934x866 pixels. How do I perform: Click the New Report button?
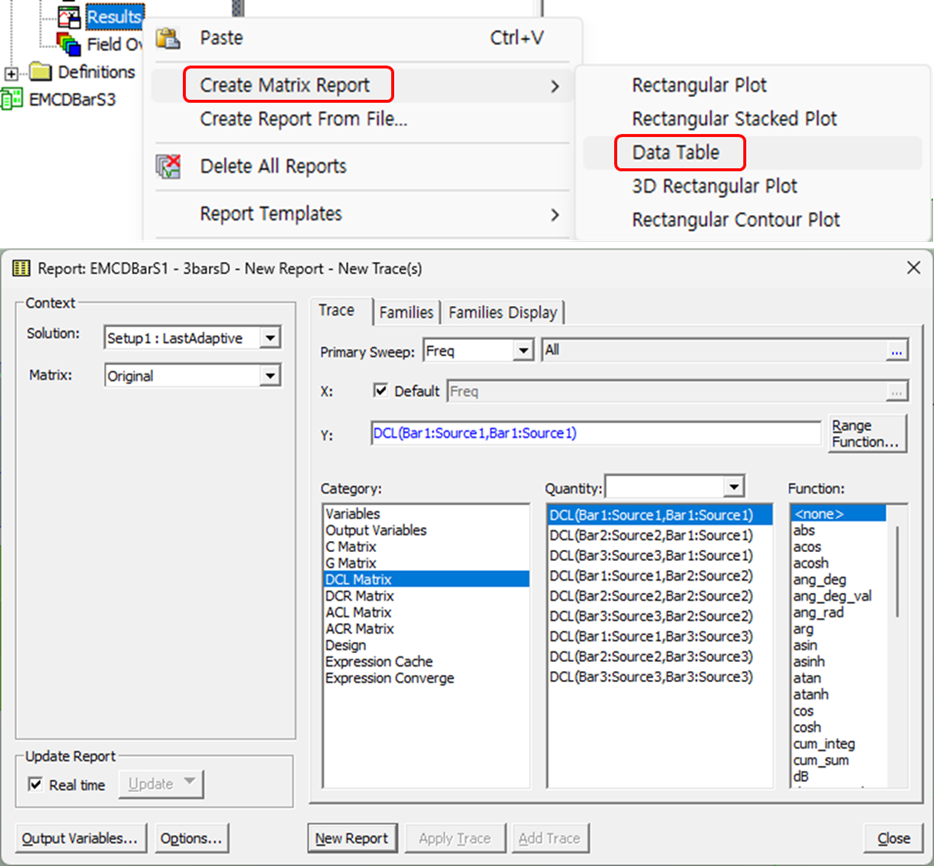pyautogui.click(x=352, y=838)
